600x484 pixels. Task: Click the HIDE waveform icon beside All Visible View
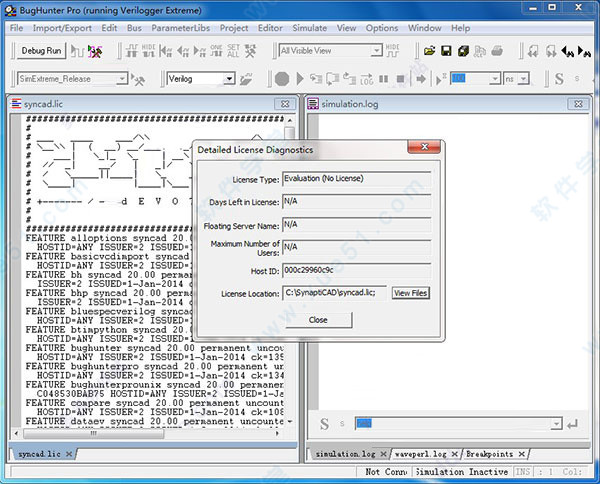(x=392, y=51)
